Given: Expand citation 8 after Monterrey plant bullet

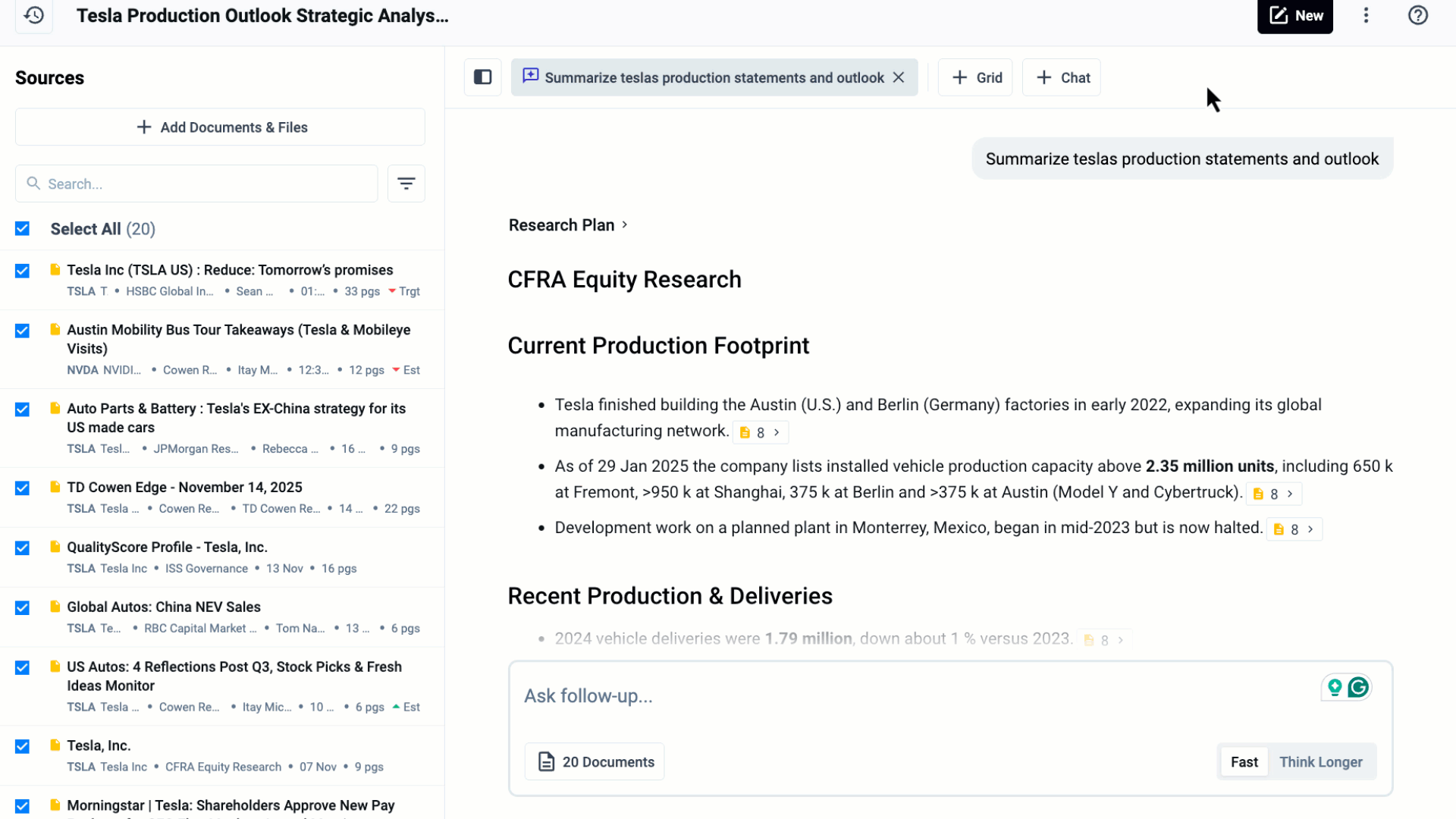Looking at the screenshot, I should [1294, 529].
